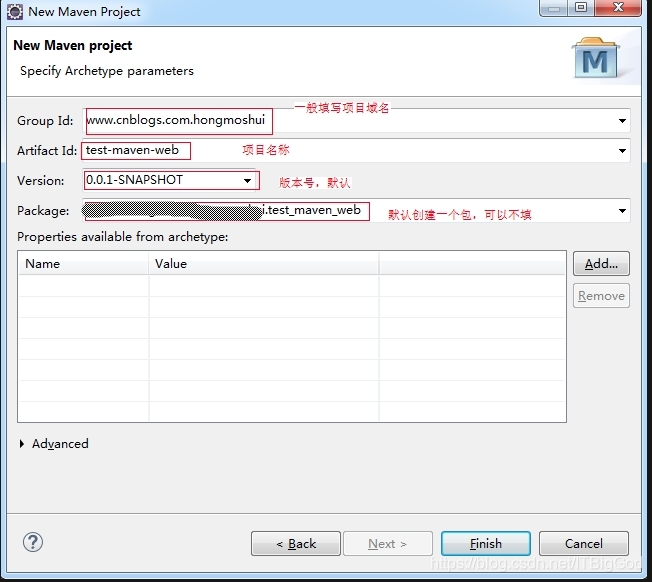The width and height of the screenshot is (652, 582).
Task: Click the Group Id text field
Action: [x=356, y=121]
